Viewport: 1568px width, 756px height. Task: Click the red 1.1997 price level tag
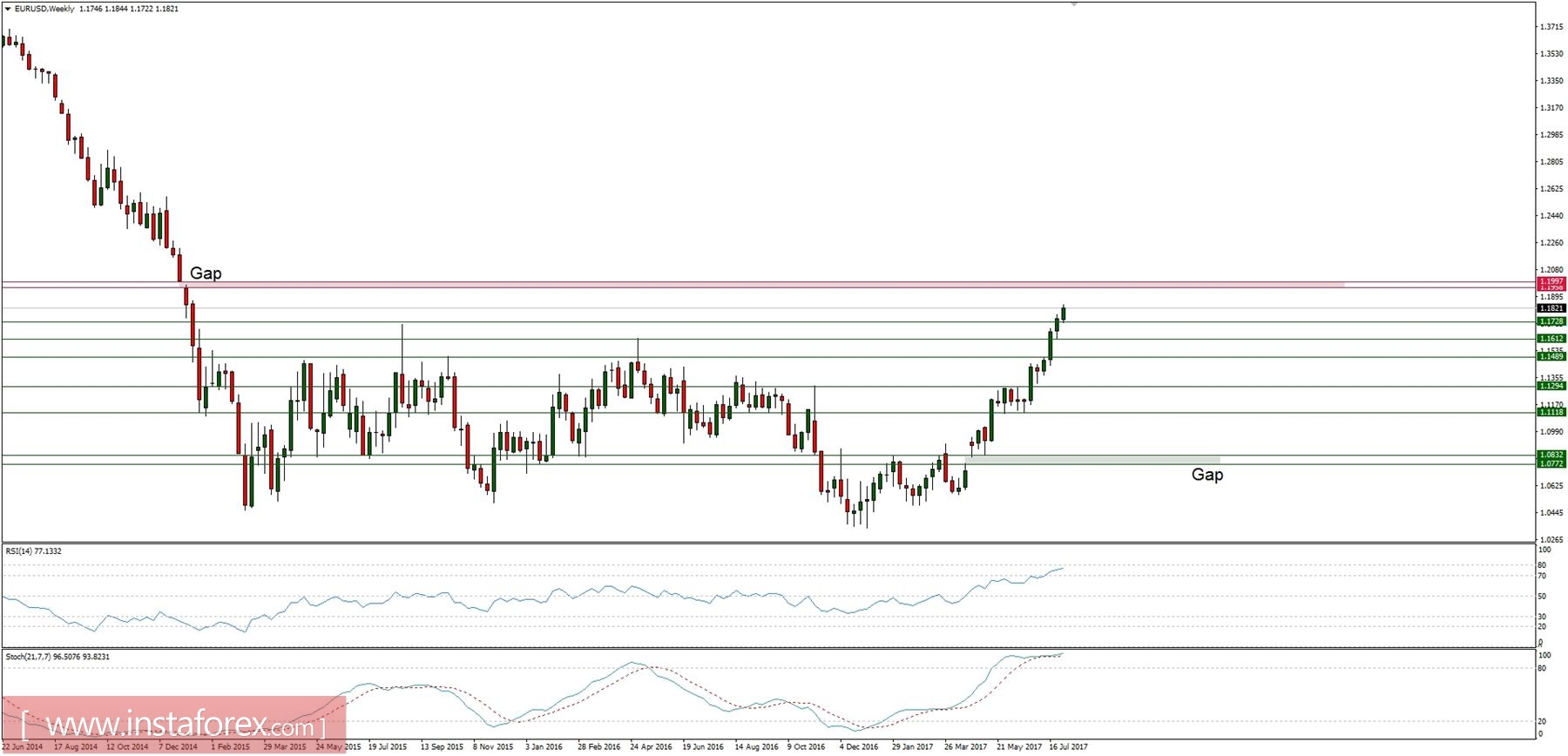point(1551,281)
